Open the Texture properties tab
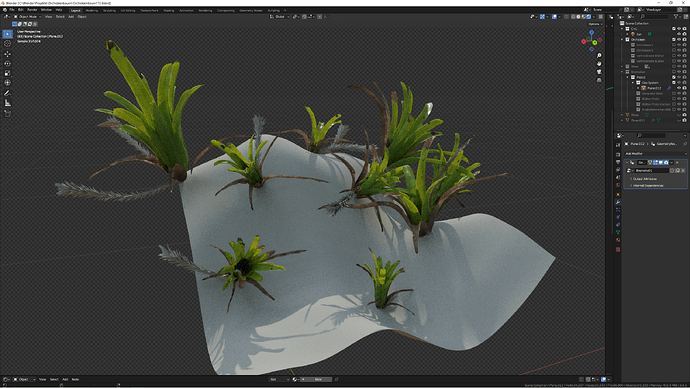The height and width of the screenshot is (388, 690). 618,249
